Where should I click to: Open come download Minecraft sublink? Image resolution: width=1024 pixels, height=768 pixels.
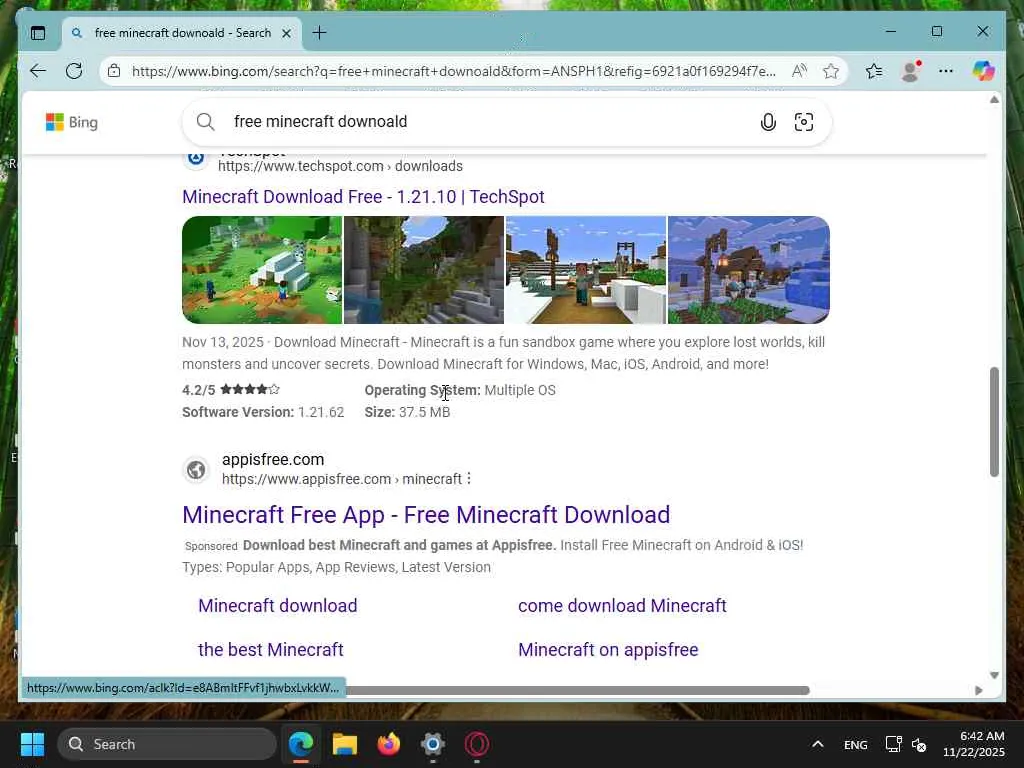tap(622, 605)
